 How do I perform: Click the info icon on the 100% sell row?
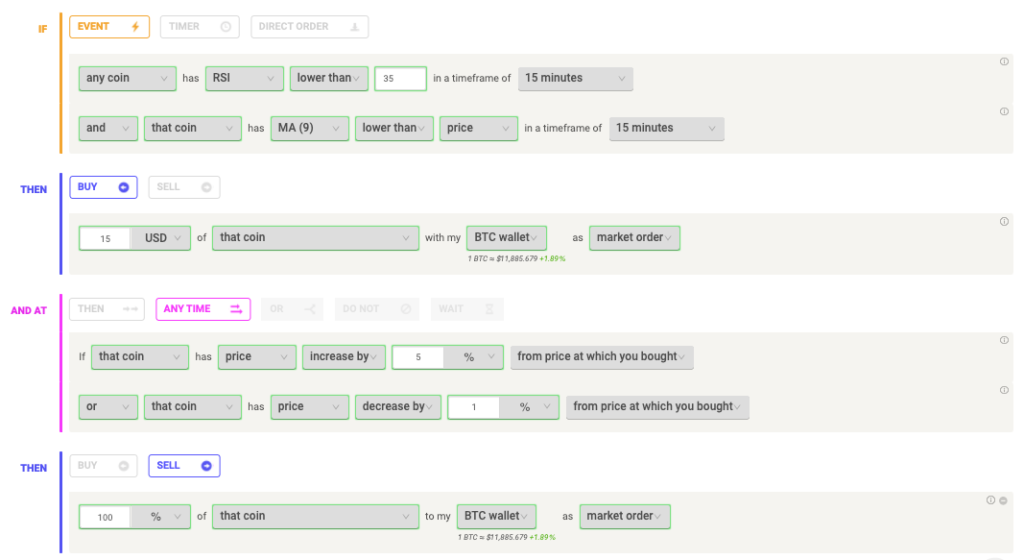tap(990, 500)
